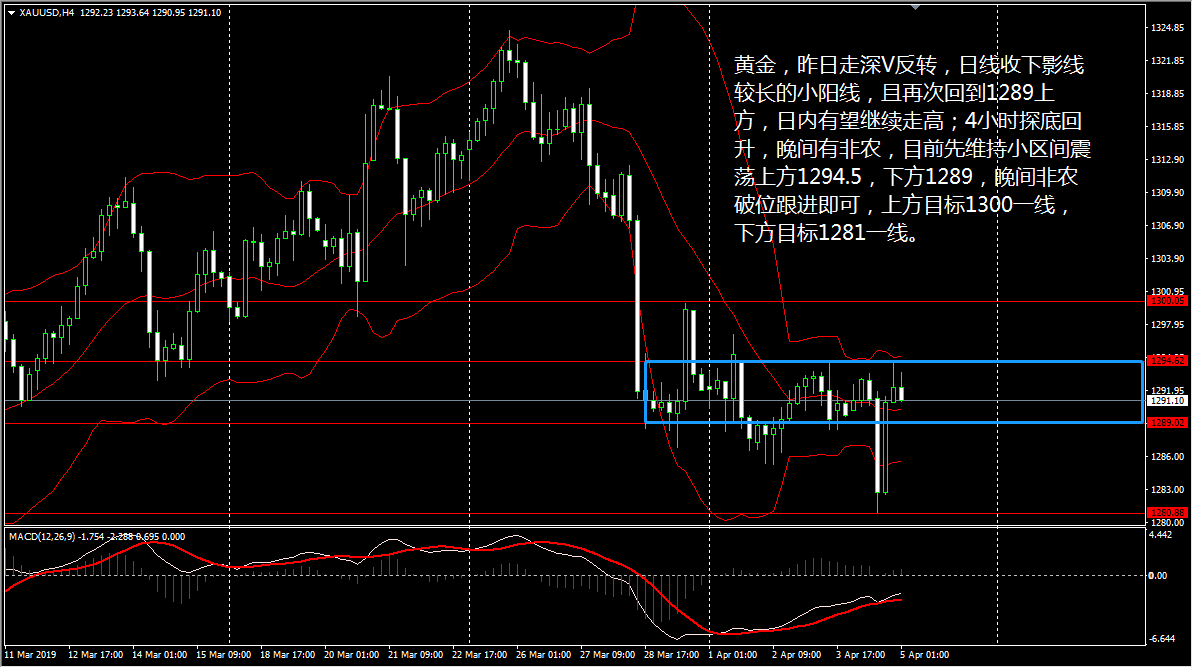The width and height of the screenshot is (1193, 668).
Task: Click the 22 Mar 17:00 time label
Action: (479, 654)
